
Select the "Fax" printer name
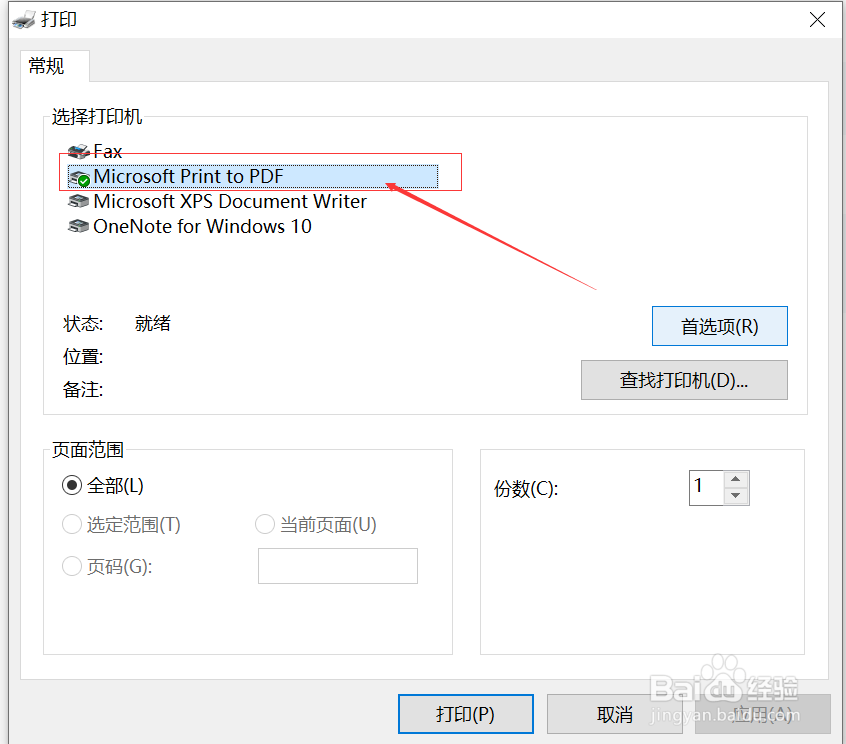(107, 152)
